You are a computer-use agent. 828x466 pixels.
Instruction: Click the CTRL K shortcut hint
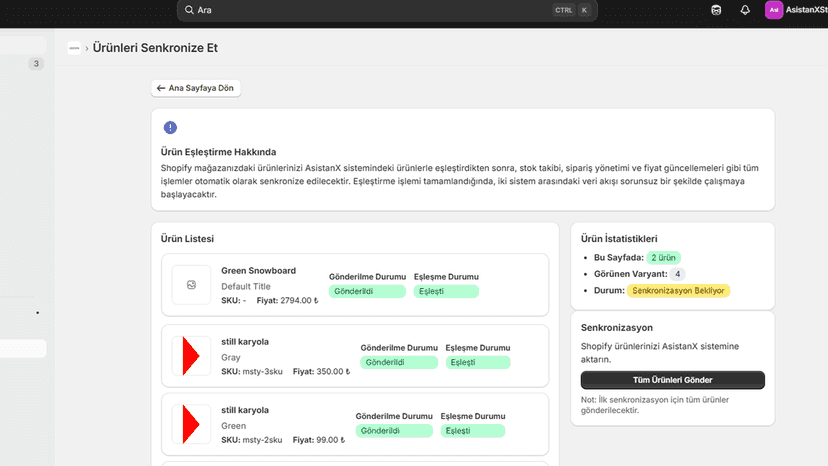coord(572,10)
